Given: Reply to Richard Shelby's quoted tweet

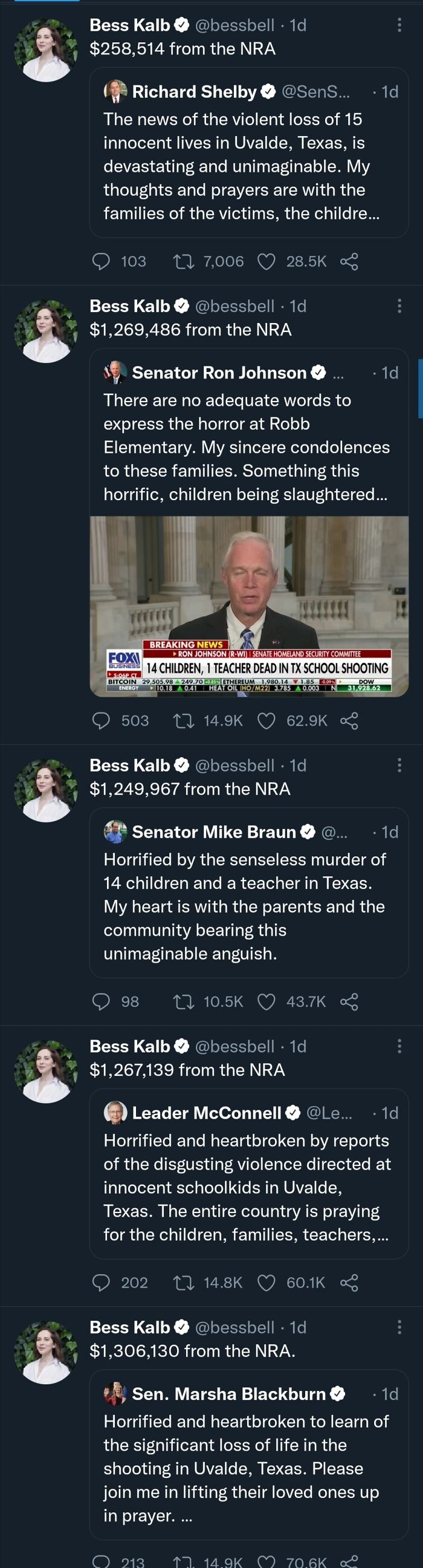Looking at the screenshot, I should point(100,262).
